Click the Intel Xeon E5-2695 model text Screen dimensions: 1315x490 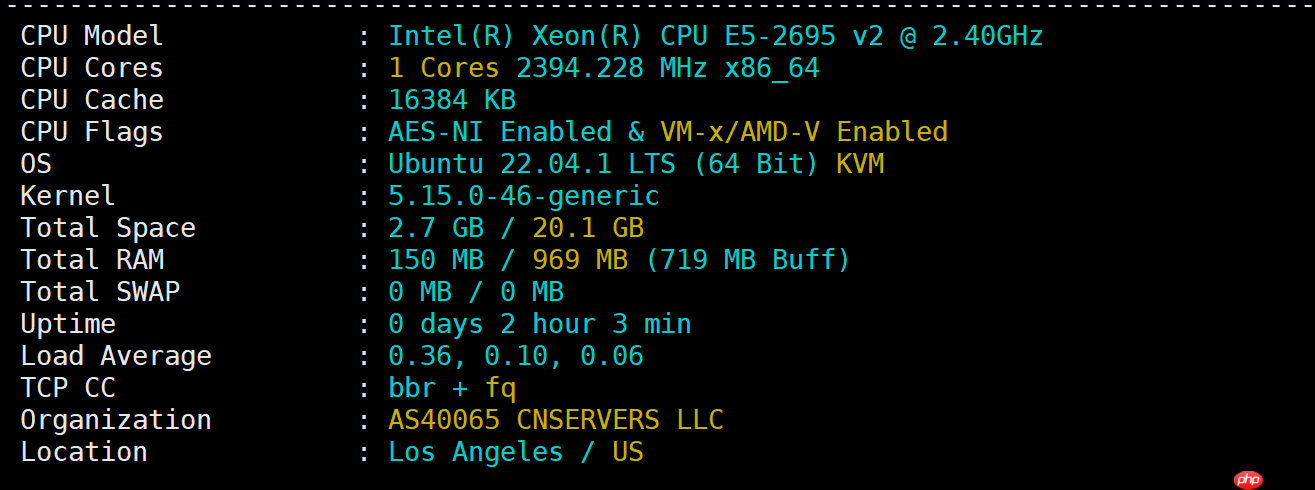coord(715,36)
